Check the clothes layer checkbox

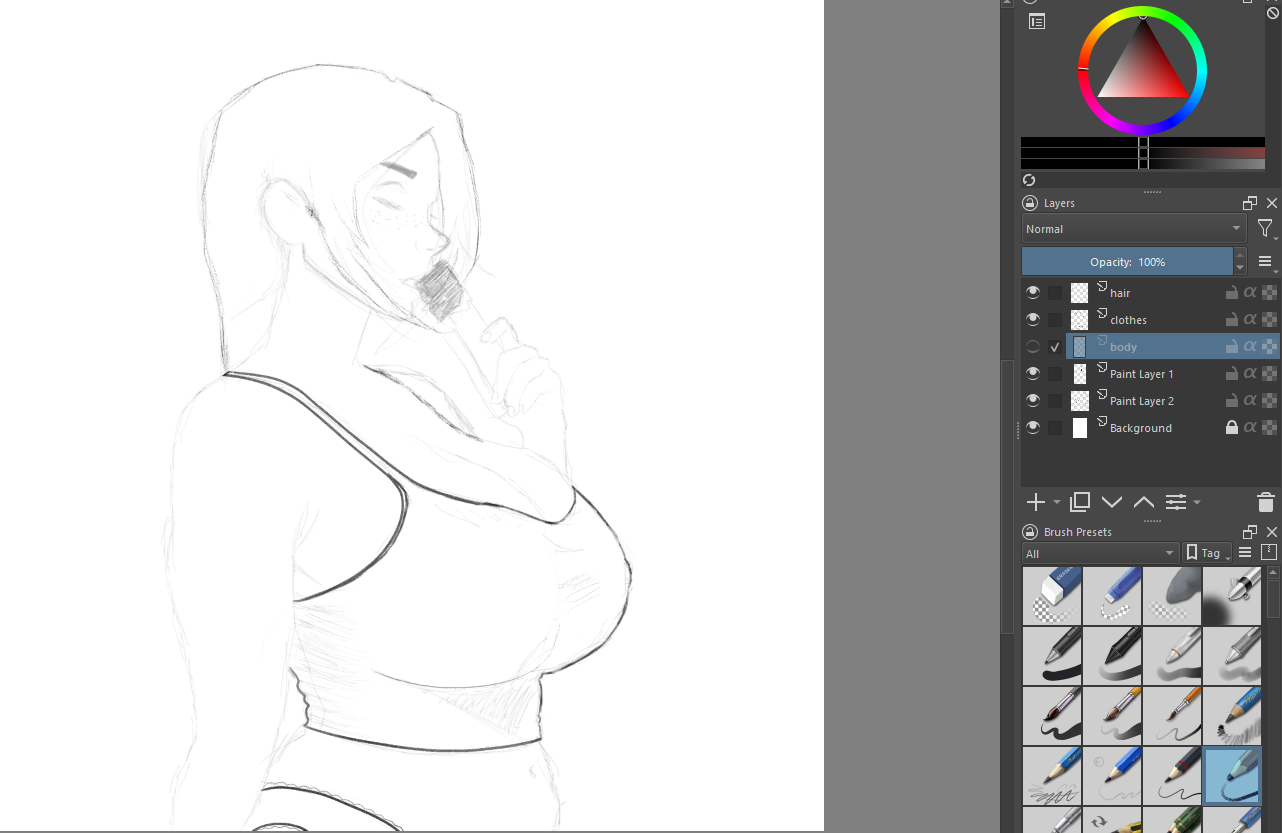[1055, 320]
